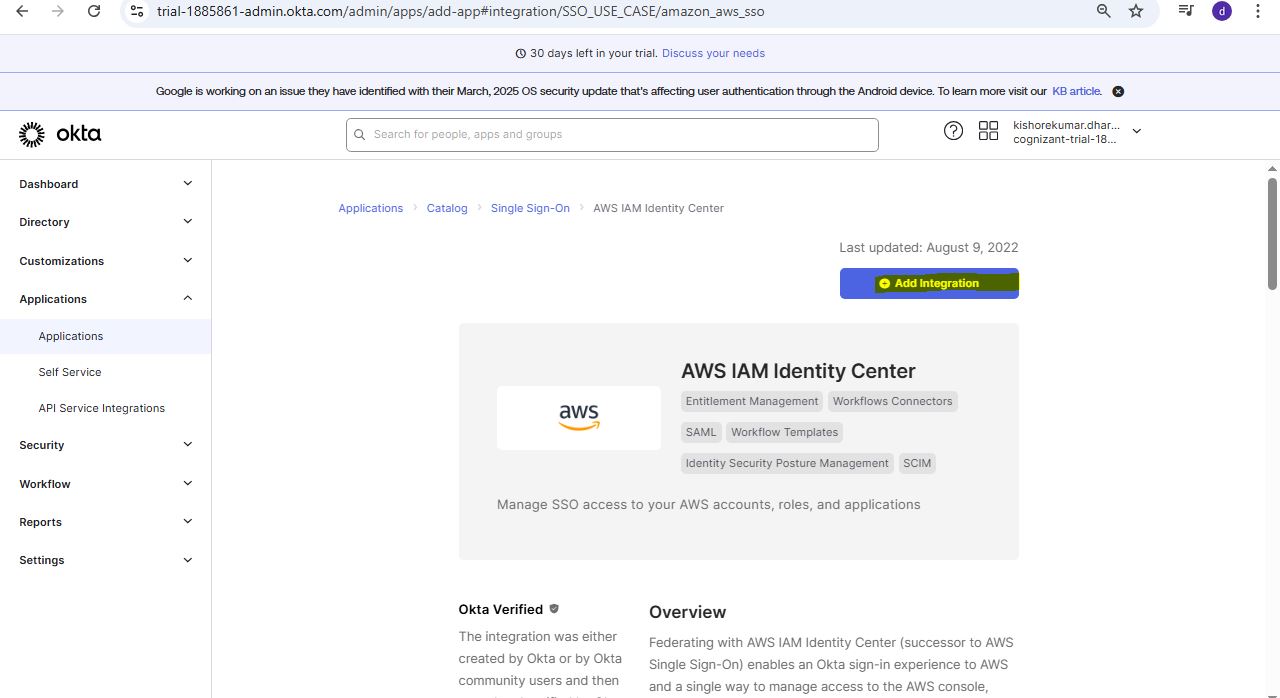This screenshot has height=698, width=1280.
Task: Expand the Directory sidebar section
Action: 187,222
